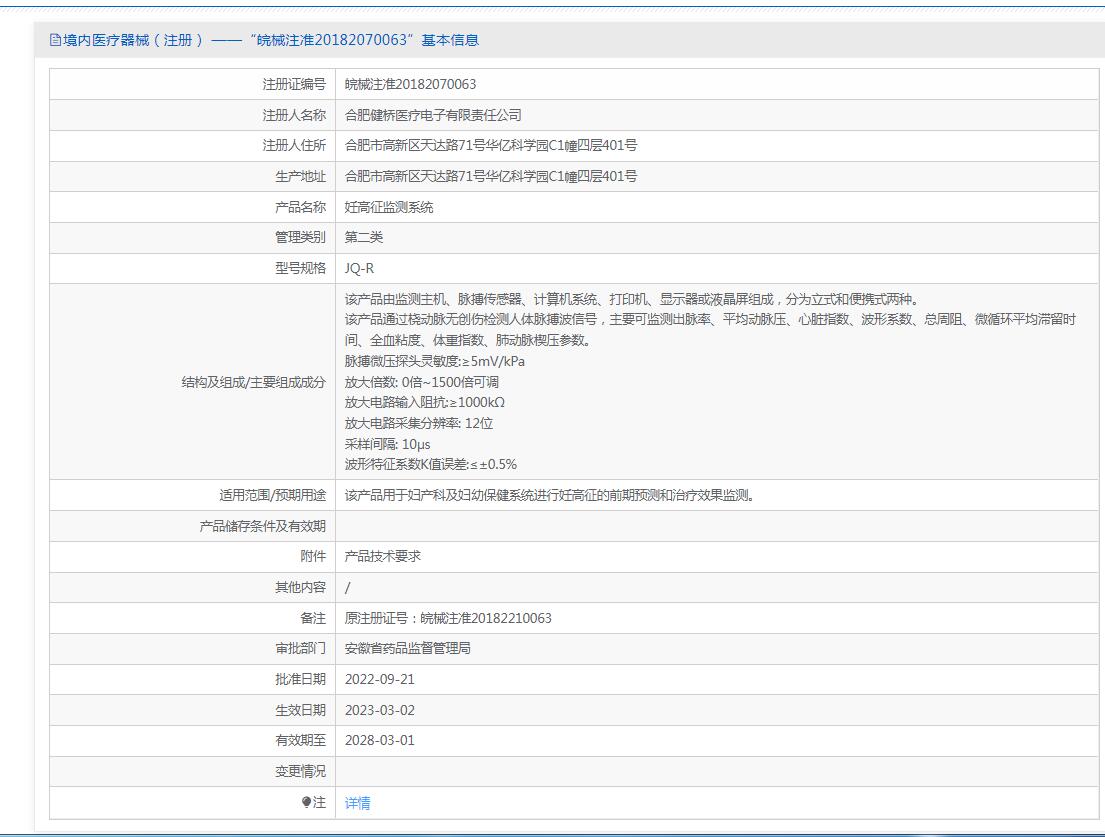This screenshot has width=1105, height=837.
Task: Click the document icon in the header title
Action: pyautogui.click(x=55, y=40)
